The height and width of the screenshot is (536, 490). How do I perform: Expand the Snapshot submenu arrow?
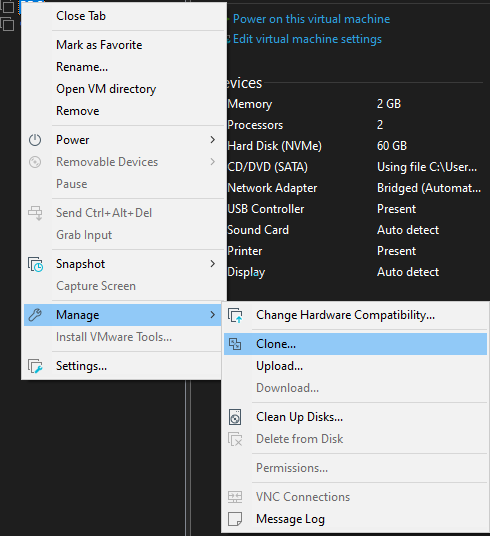point(213,264)
